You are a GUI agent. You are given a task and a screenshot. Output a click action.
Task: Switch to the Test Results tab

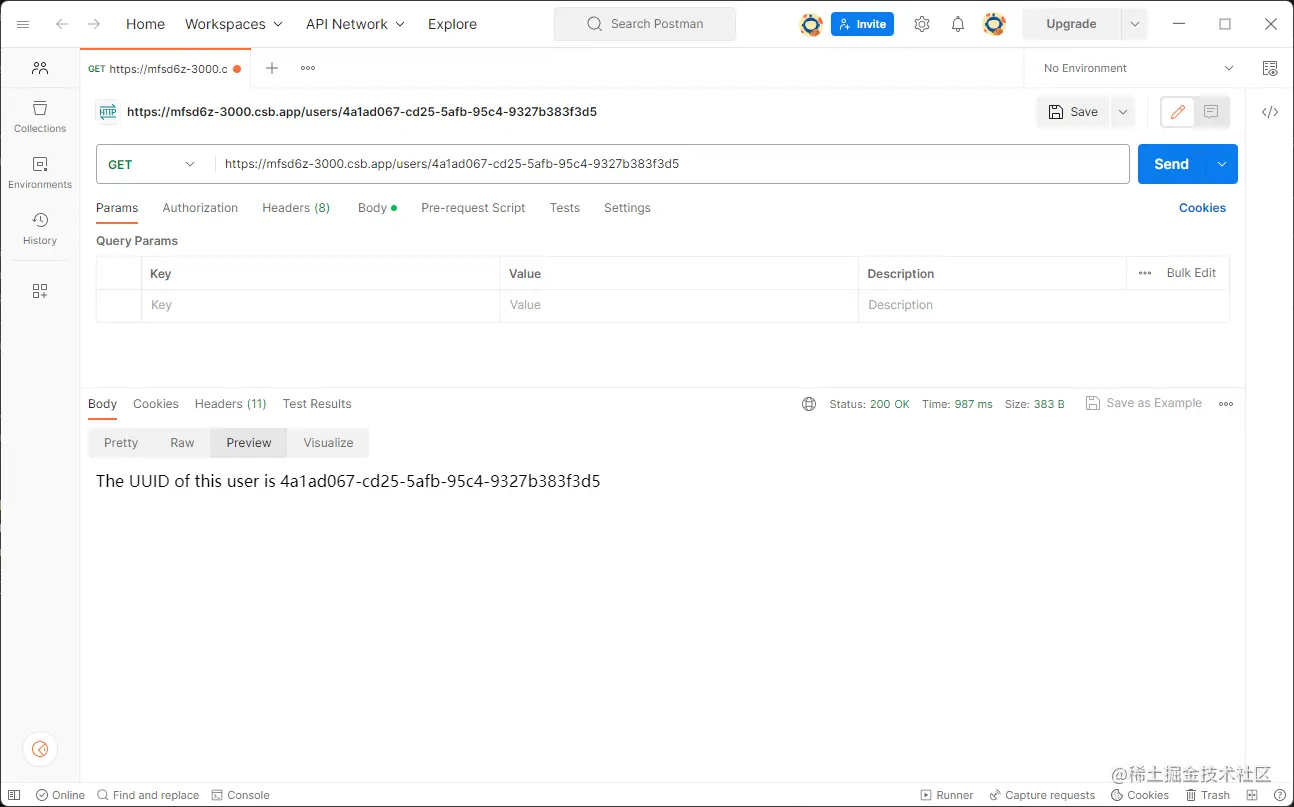click(x=317, y=404)
